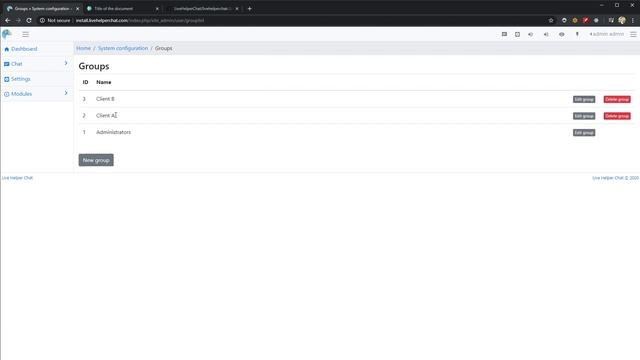This screenshot has height=360, width=640.
Task: Expand the Chat submenu chevron
Action: (66, 63)
